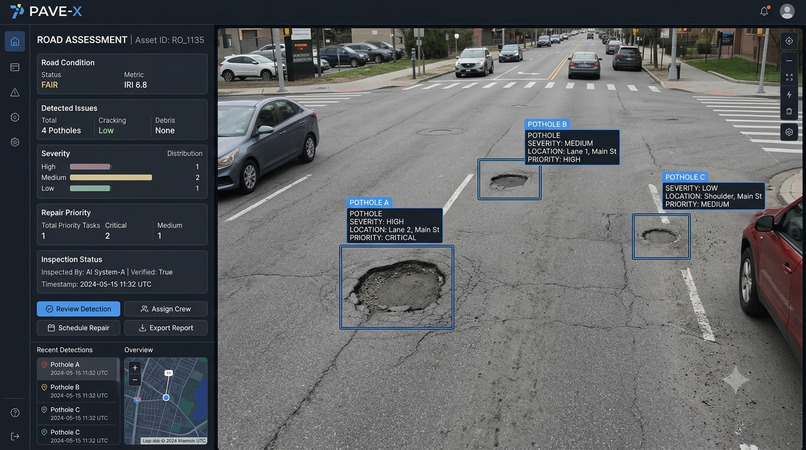Screen dimensions: 806x450
Task: Zoom in on the overview map with plus
Action: [135, 368]
